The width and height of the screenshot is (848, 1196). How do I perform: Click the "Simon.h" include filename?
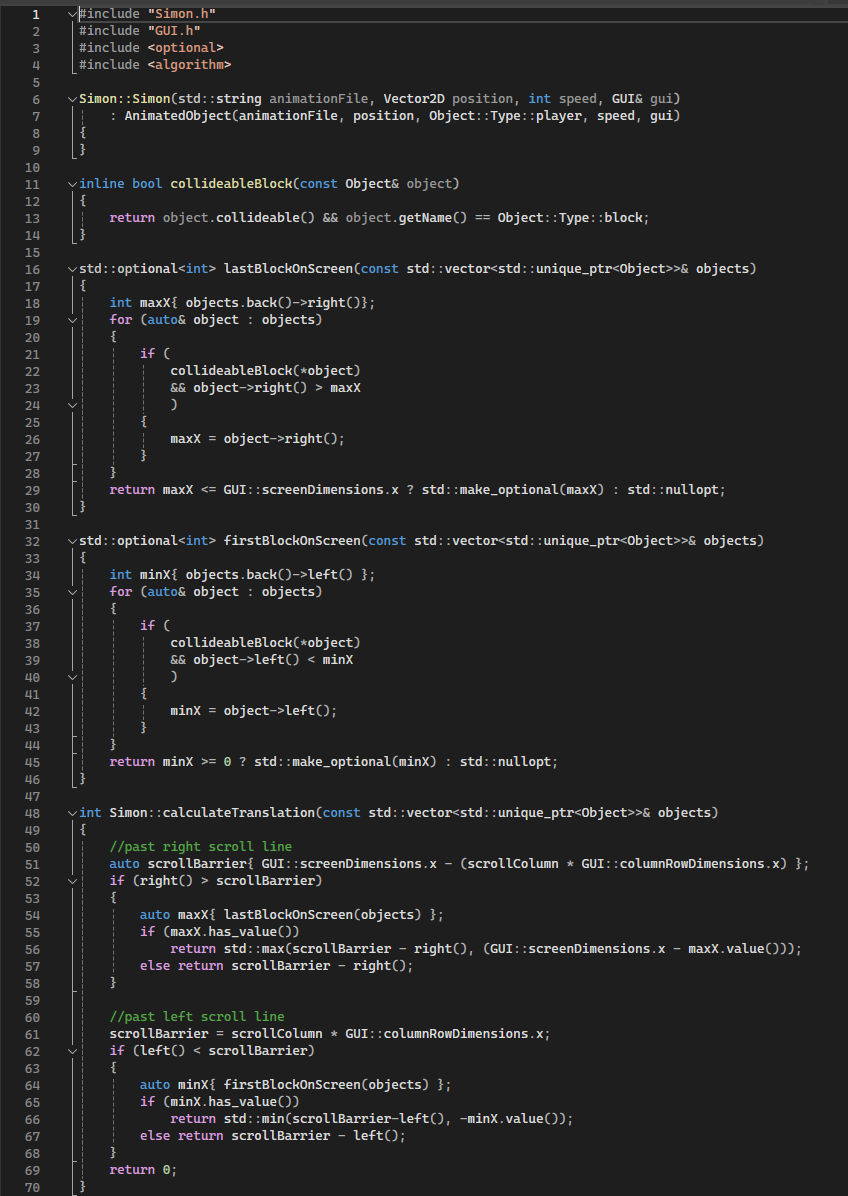(180, 13)
